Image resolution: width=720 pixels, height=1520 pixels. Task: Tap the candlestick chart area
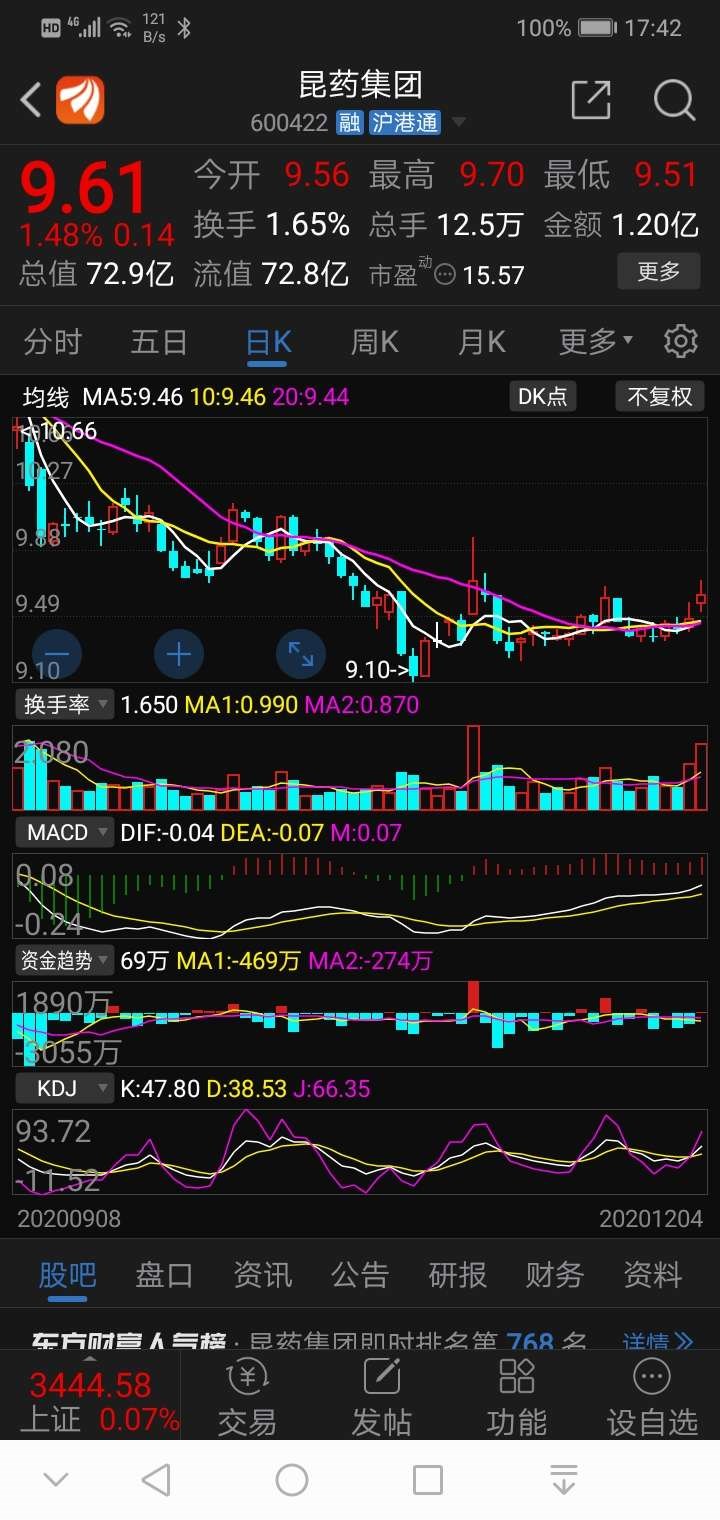click(360, 550)
